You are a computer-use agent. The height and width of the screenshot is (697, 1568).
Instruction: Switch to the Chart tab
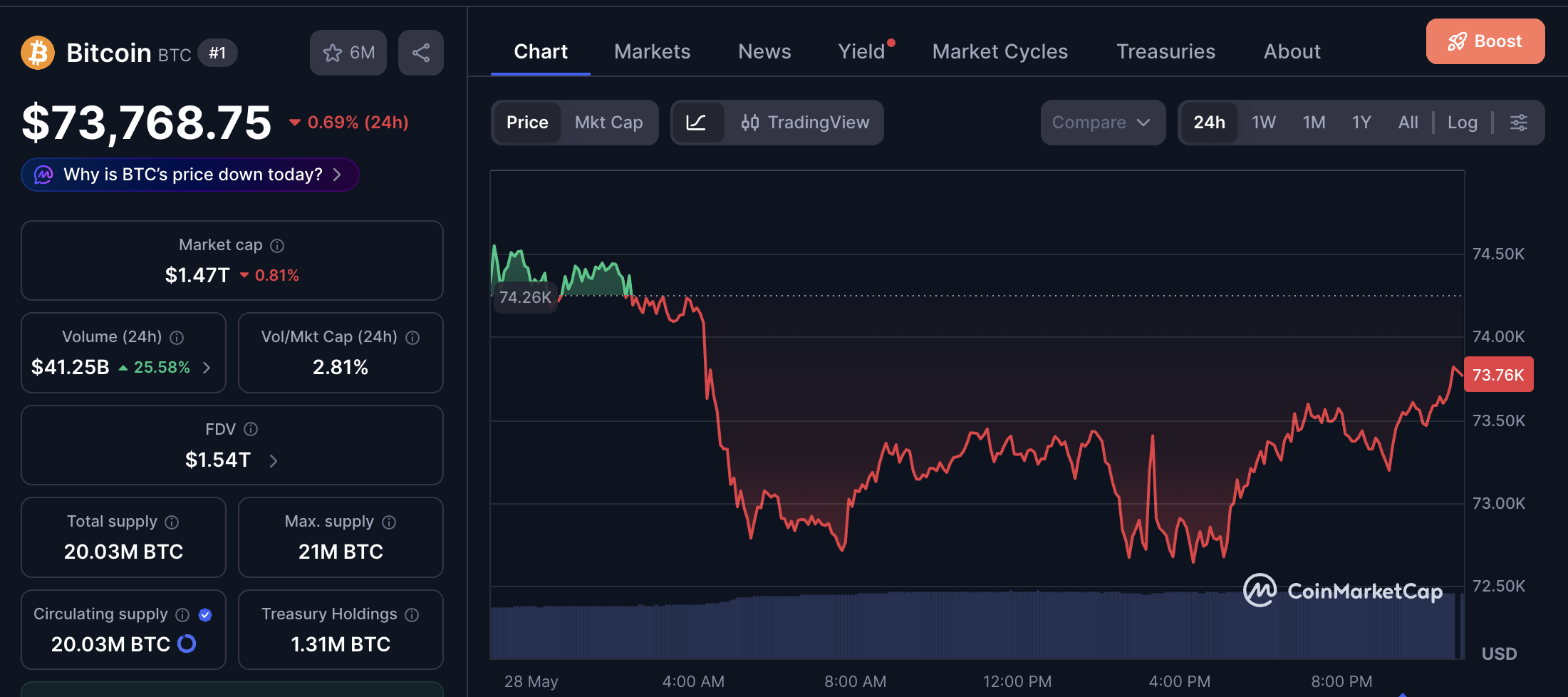pyautogui.click(x=541, y=52)
